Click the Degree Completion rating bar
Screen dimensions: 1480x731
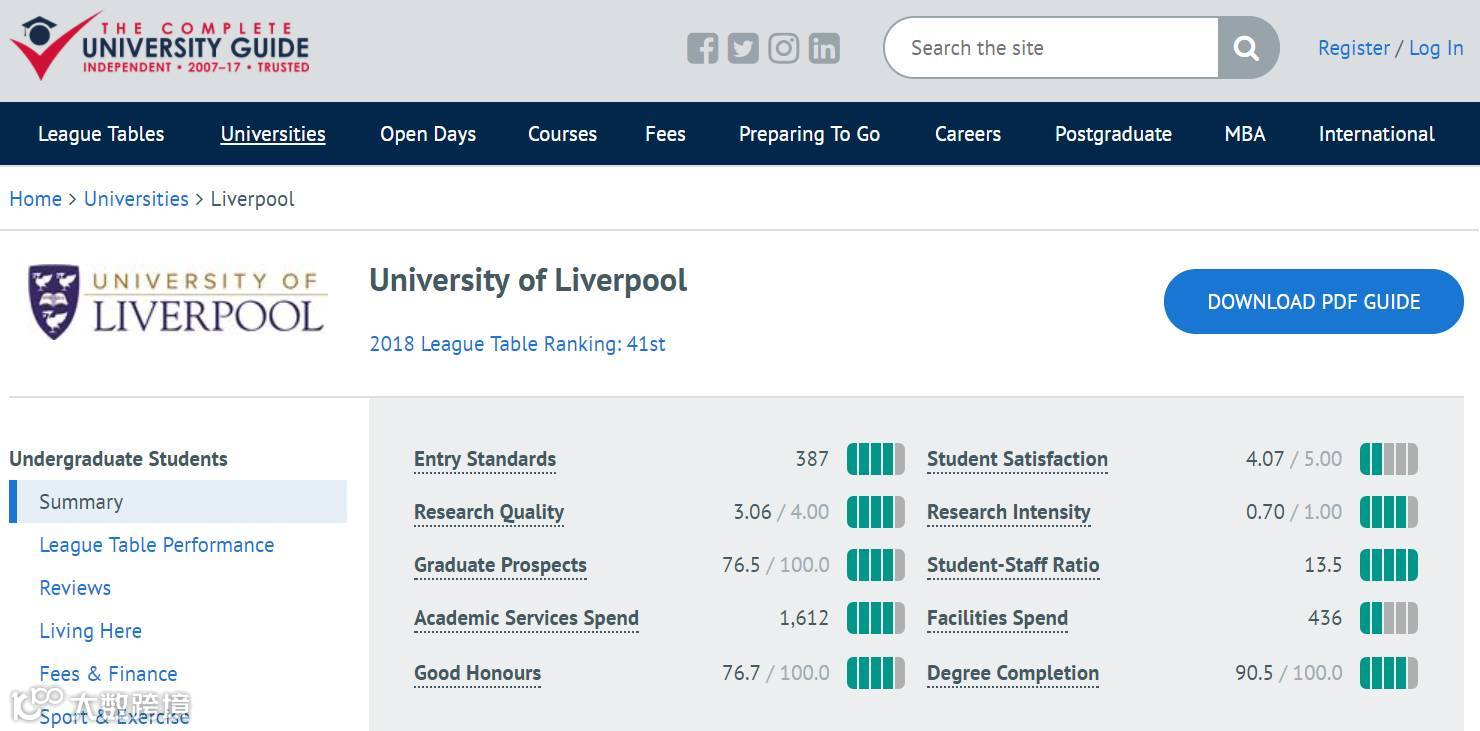click(x=1389, y=673)
